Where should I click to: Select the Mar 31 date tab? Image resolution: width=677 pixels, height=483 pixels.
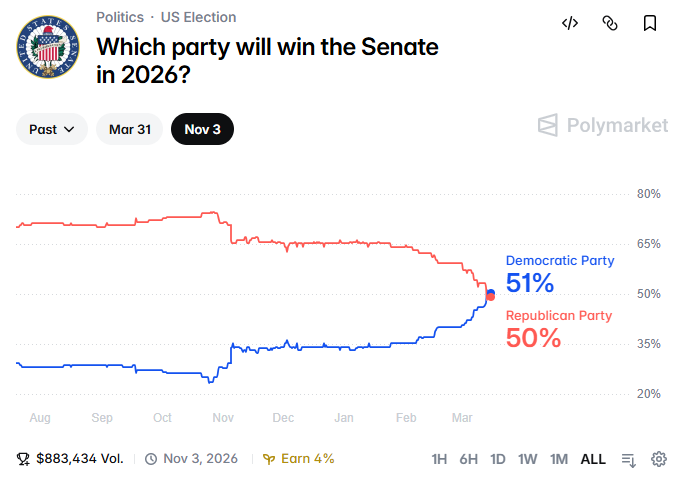129,129
